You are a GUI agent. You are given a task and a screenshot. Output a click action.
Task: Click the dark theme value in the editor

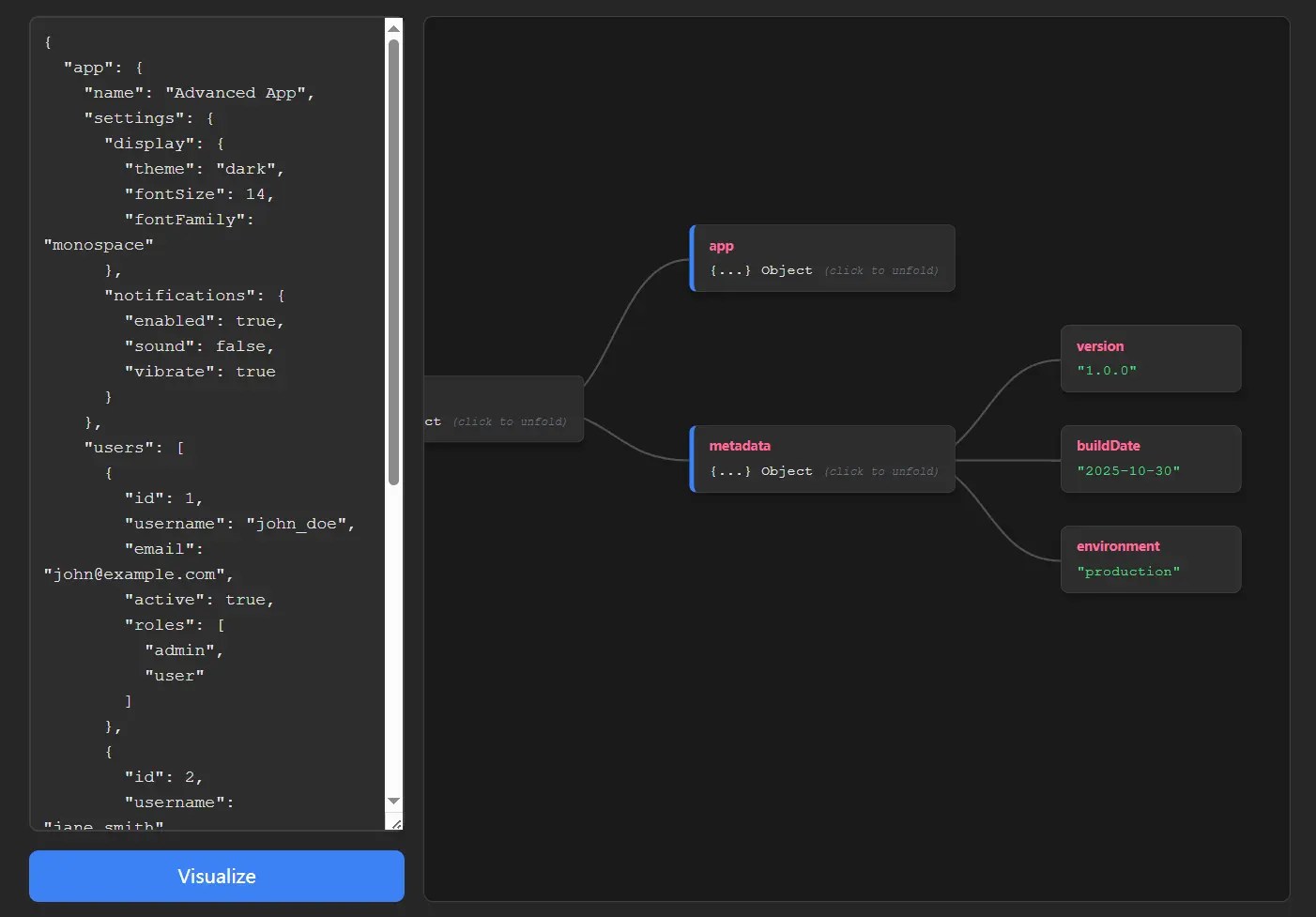(x=247, y=168)
